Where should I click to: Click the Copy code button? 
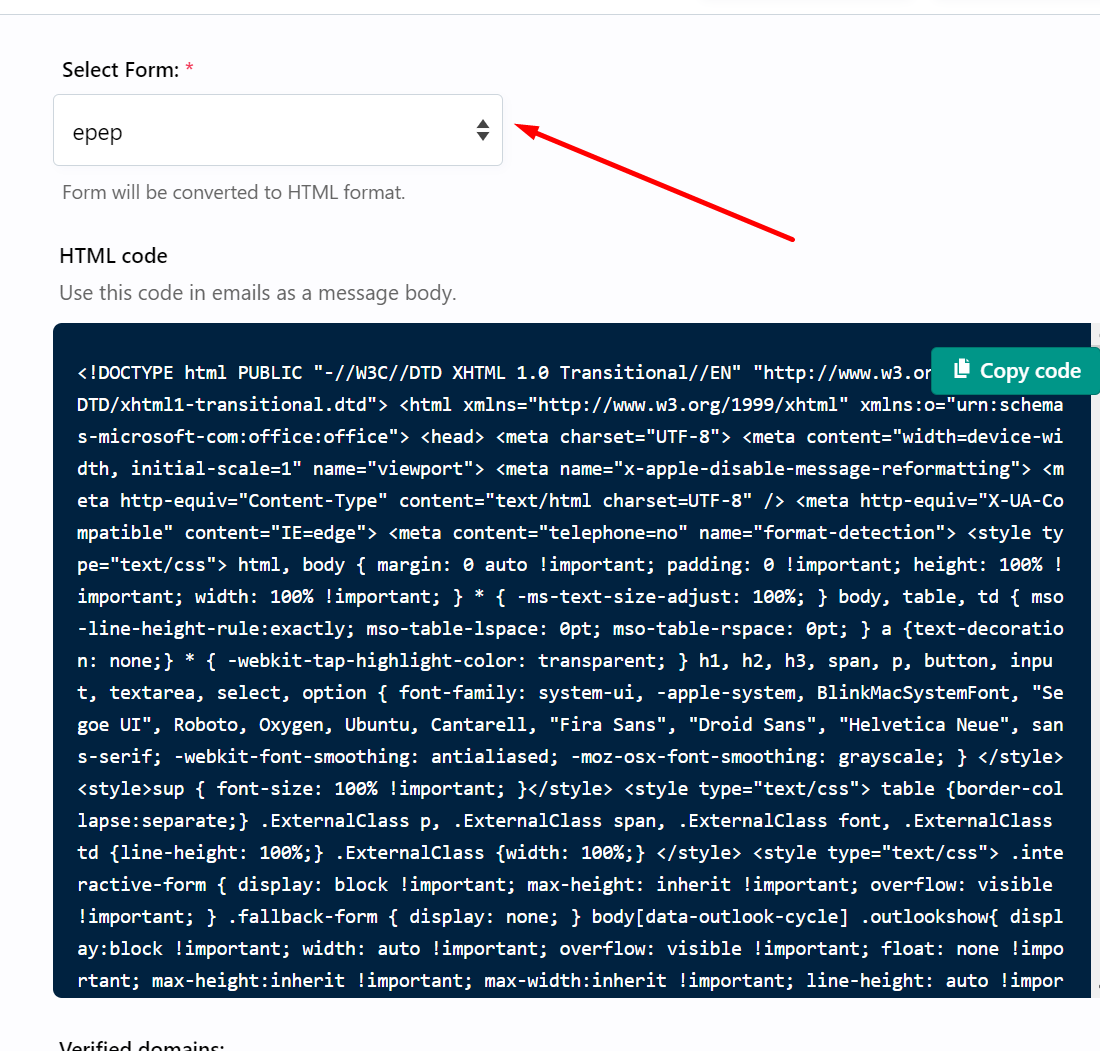click(x=1017, y=370)
